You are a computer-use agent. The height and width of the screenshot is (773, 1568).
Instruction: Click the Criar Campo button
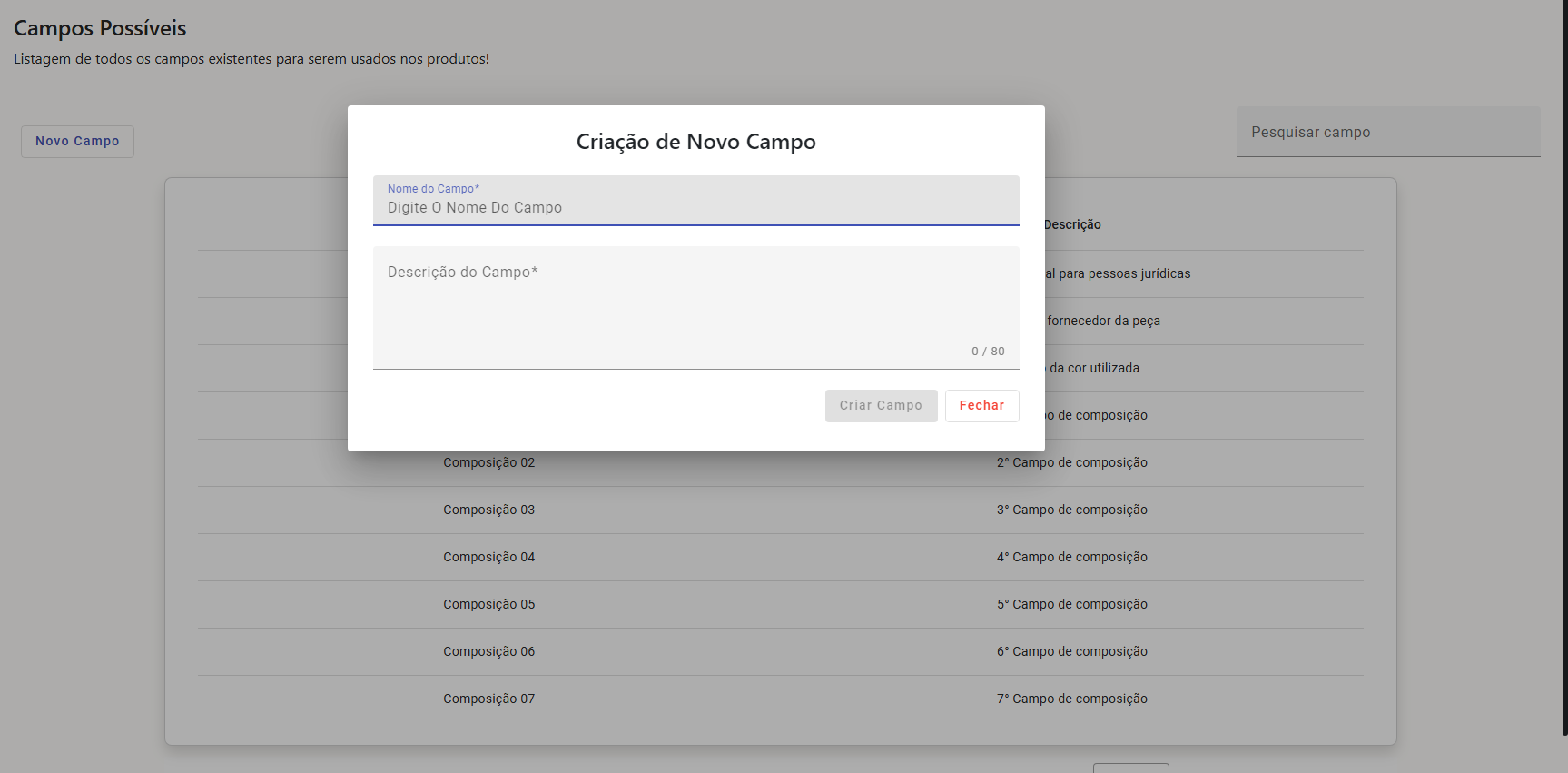[x=881, y=406]
